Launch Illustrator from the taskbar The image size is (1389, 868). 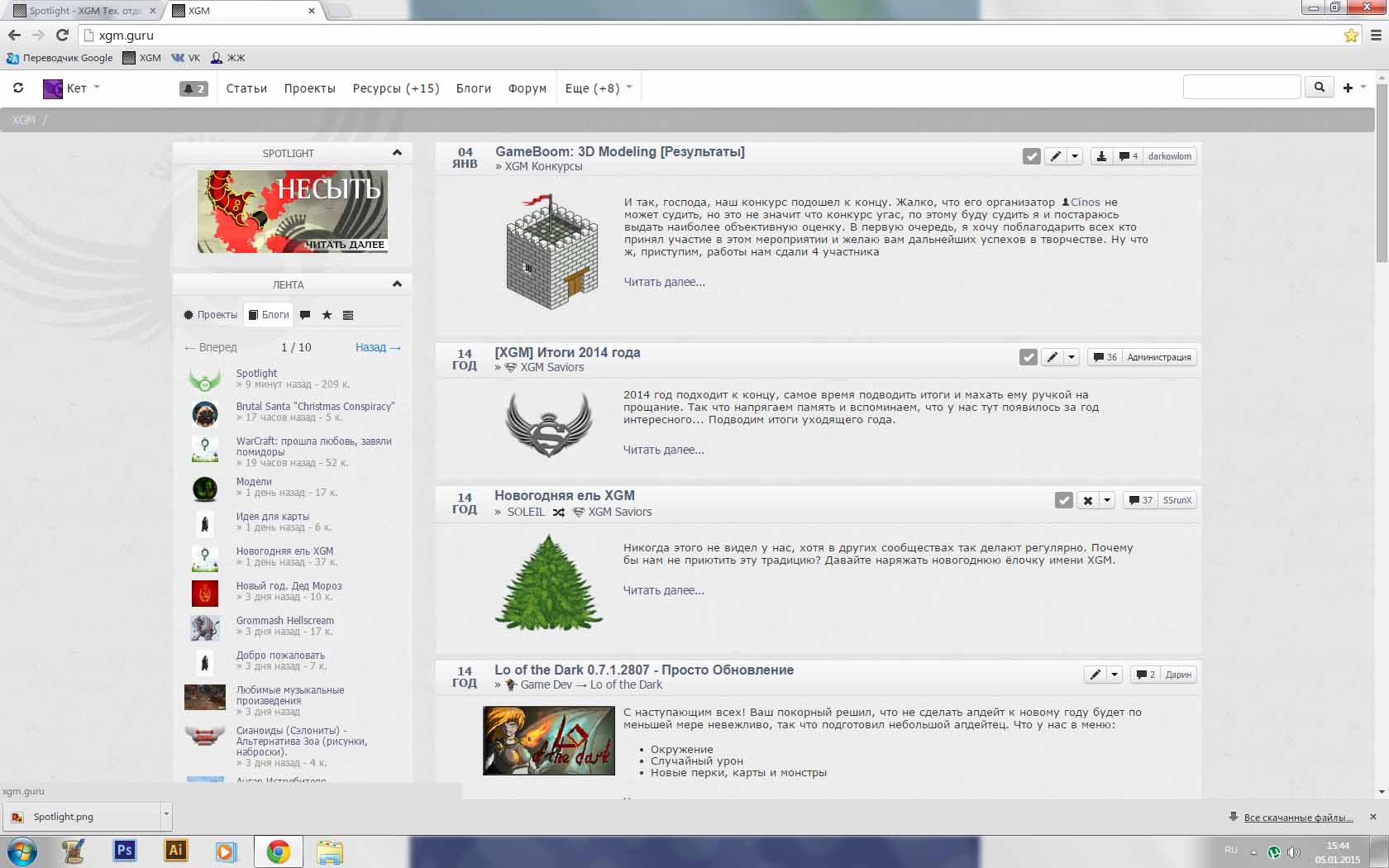point(175,851)
